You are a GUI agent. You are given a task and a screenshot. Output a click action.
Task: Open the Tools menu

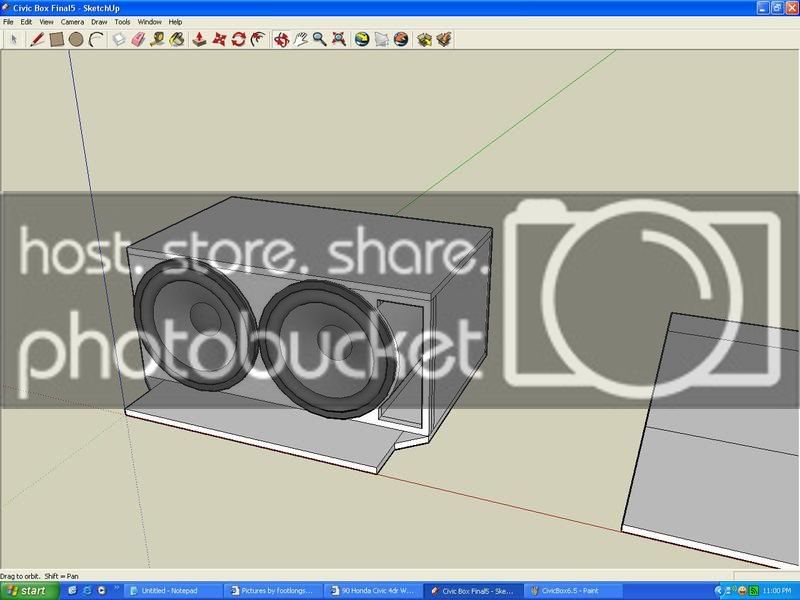tap(122, 22)
